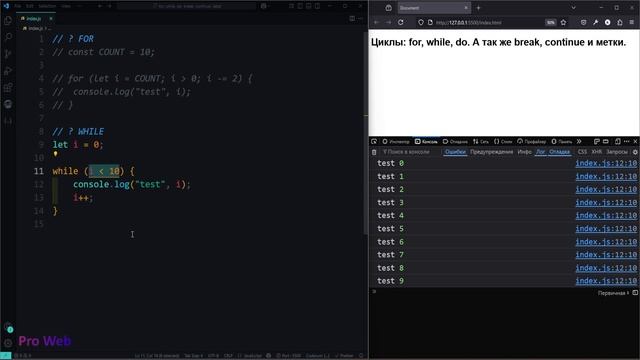Open index.js:12:10 link for test 9

[x=606, y=281]
